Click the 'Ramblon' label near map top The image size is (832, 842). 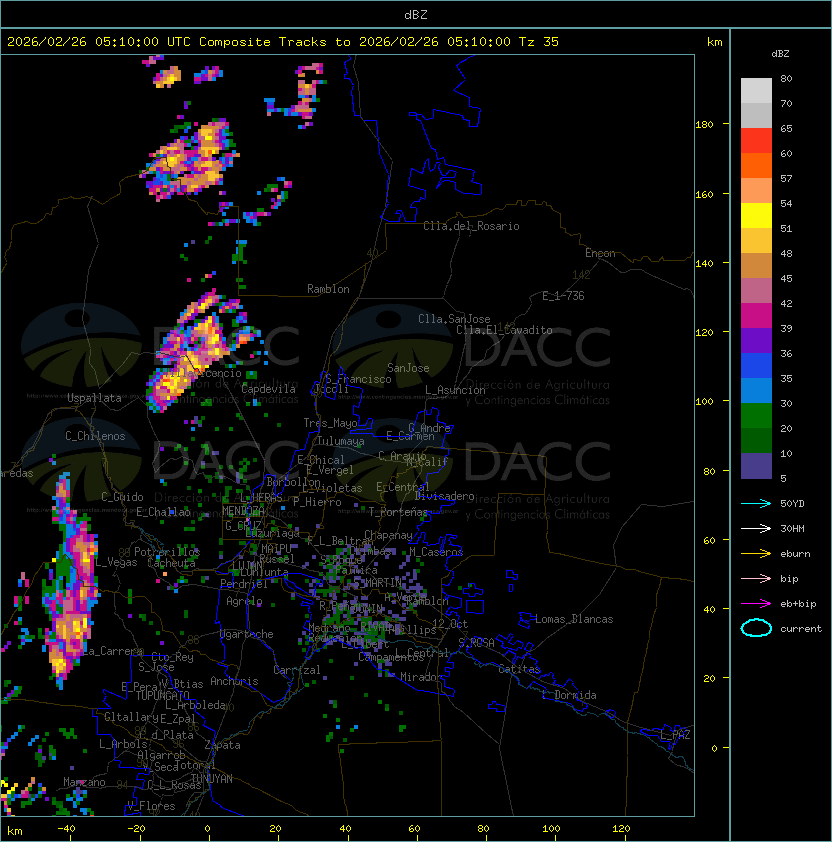(328, 289)
